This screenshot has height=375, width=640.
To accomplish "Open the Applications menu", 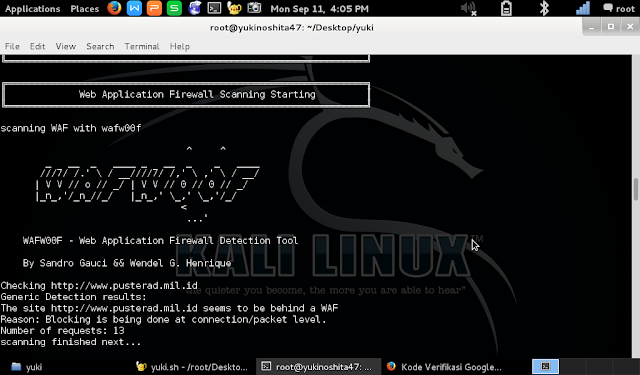I will click(x=33, y=9).
